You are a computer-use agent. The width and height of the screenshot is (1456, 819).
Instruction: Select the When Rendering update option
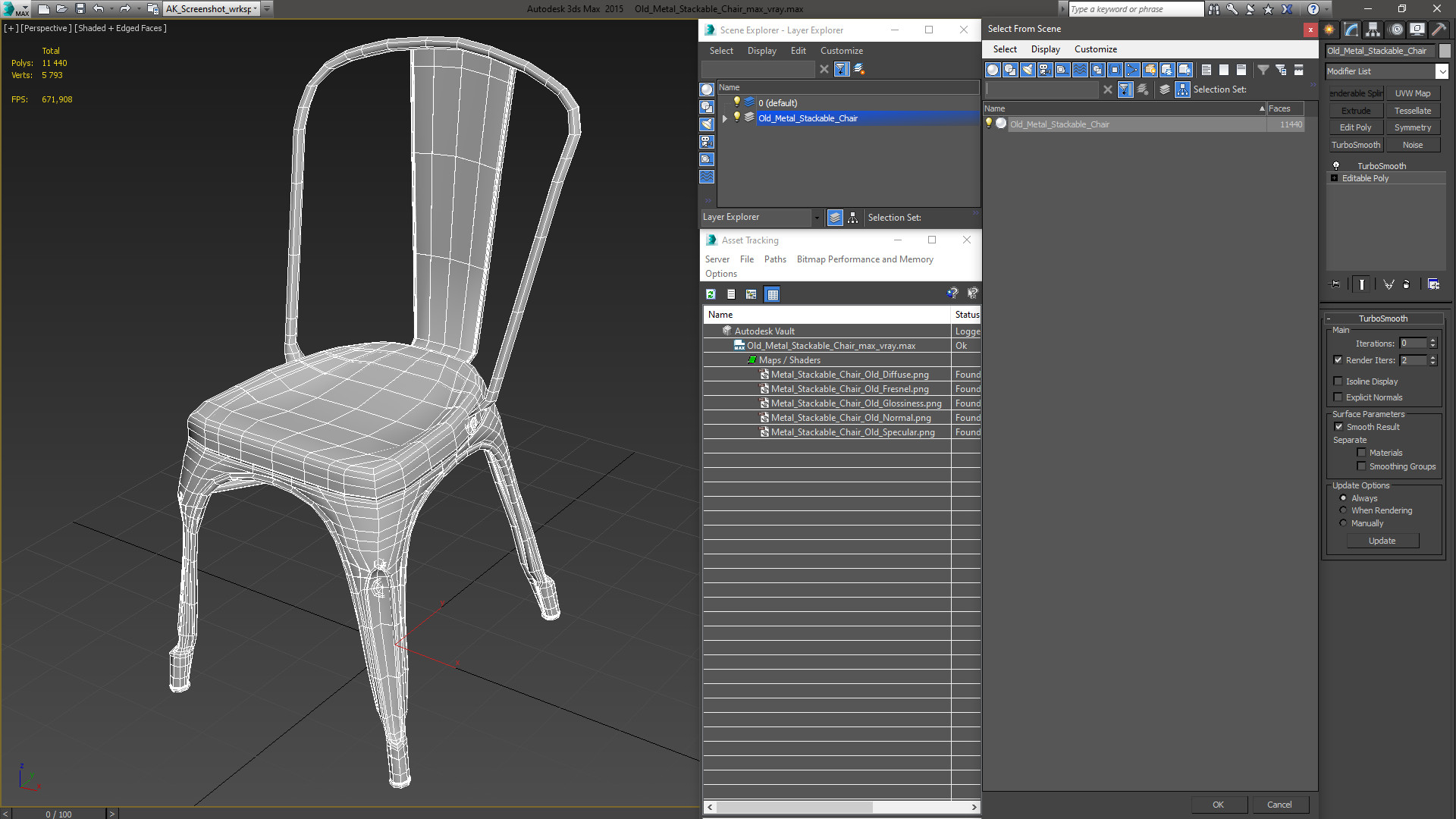(x=1343, y=510)
